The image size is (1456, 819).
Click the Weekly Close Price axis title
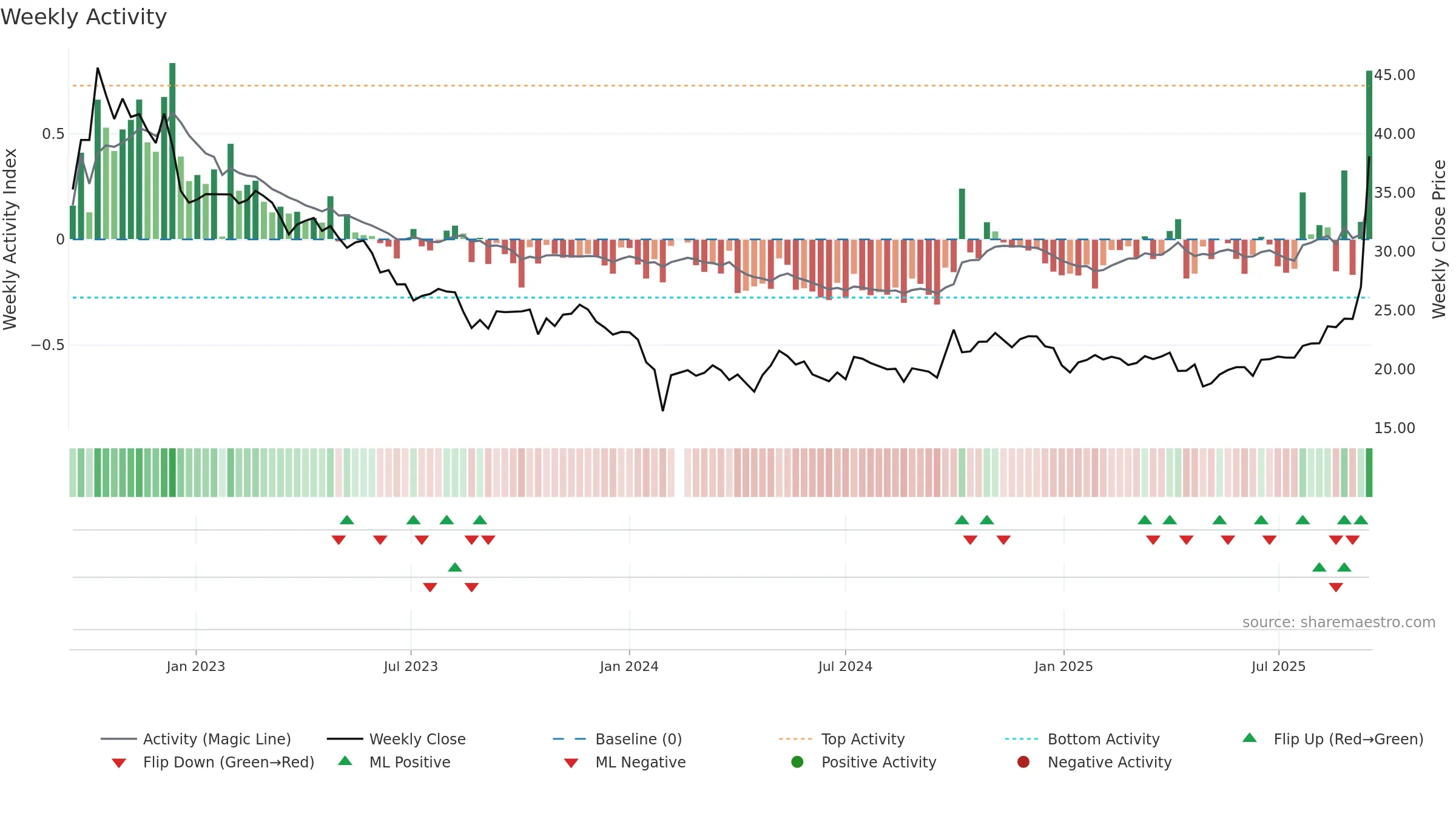1439,239
